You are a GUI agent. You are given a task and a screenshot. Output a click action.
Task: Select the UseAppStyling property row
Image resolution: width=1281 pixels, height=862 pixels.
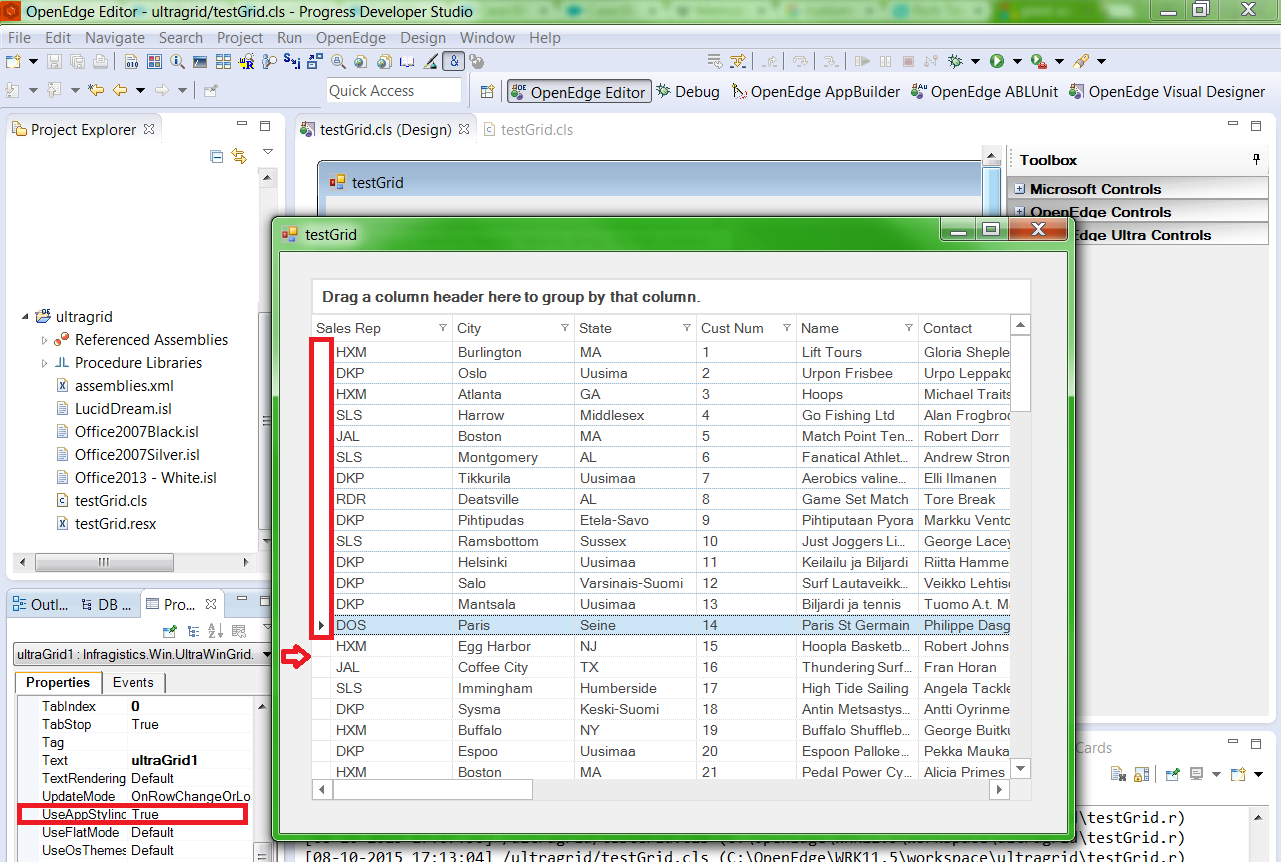tap(135, 814)
